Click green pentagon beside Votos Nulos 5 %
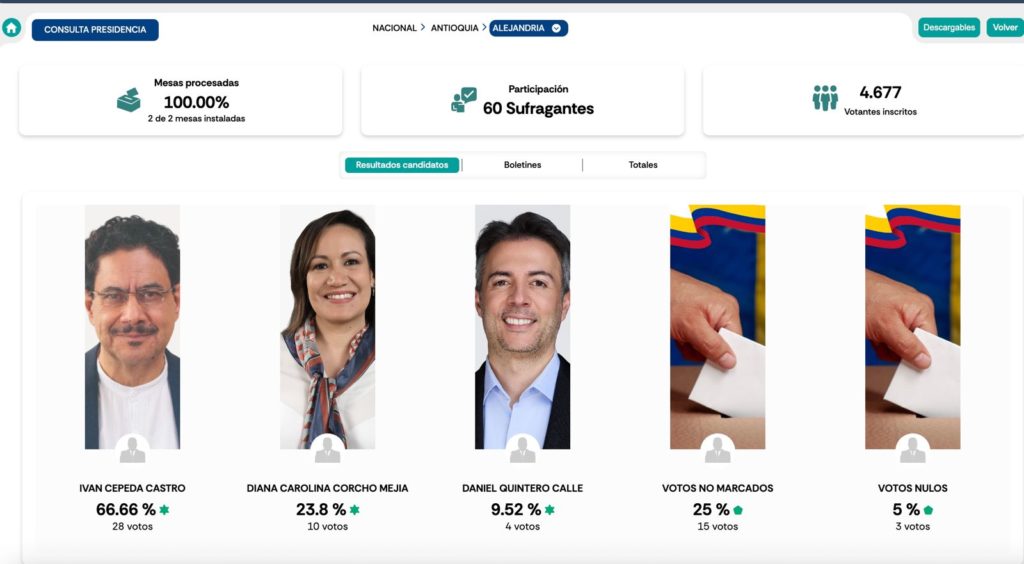 [x=928, y=510]
